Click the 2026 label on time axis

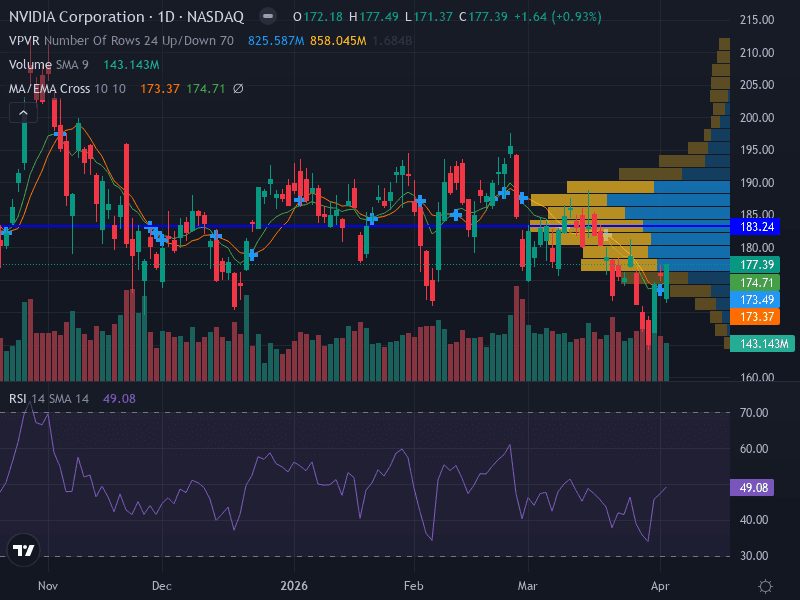[x=294, y=586]
